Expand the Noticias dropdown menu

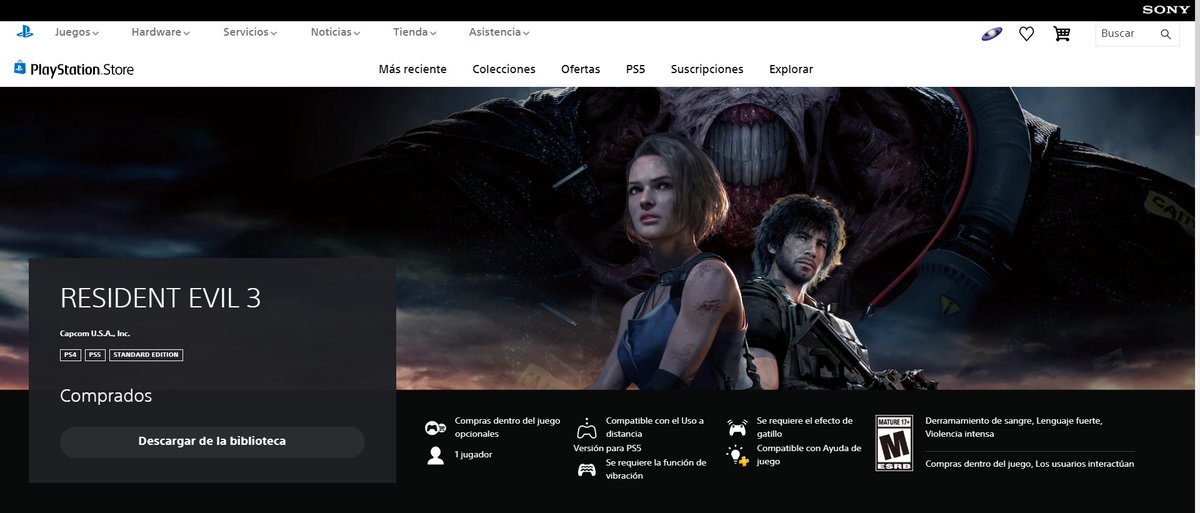tap(335, 32)
